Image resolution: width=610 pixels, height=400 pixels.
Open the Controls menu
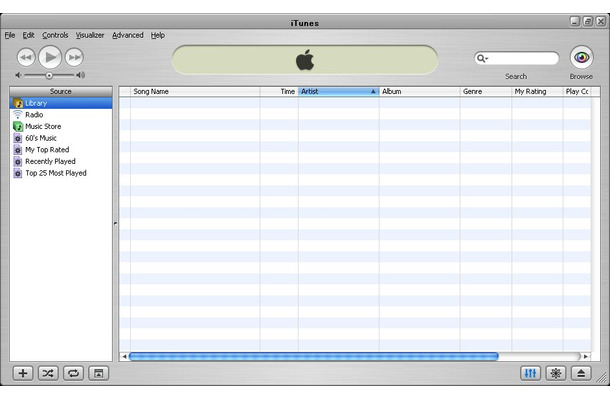tap(55, 35)
